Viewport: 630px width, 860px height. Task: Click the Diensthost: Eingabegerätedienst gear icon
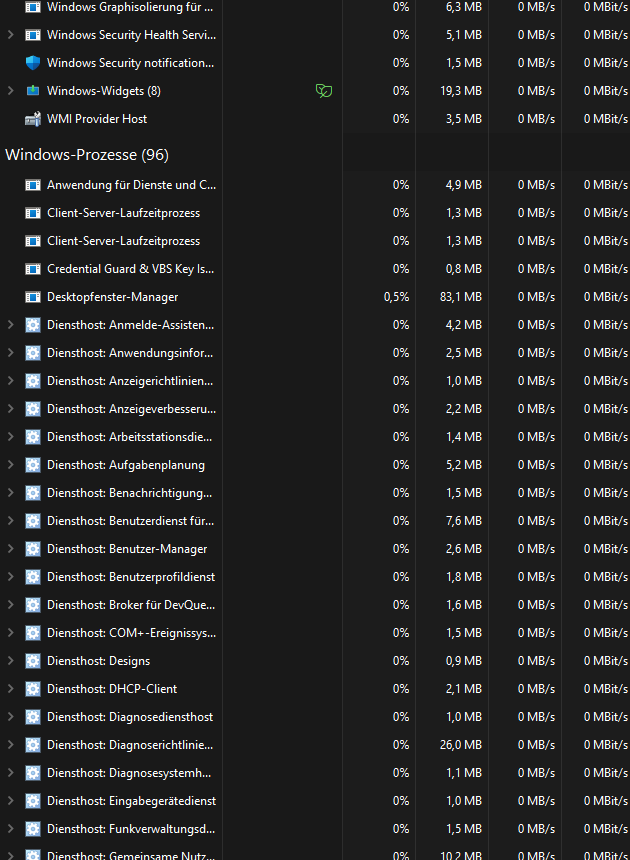[x=33, y=800]
